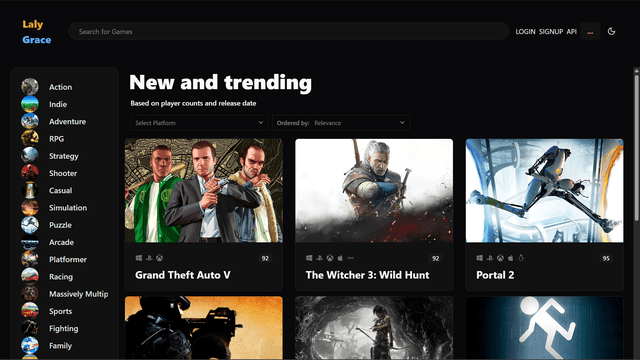Click the 92 score badge on The Witcher 3

(x=436, y=258)
